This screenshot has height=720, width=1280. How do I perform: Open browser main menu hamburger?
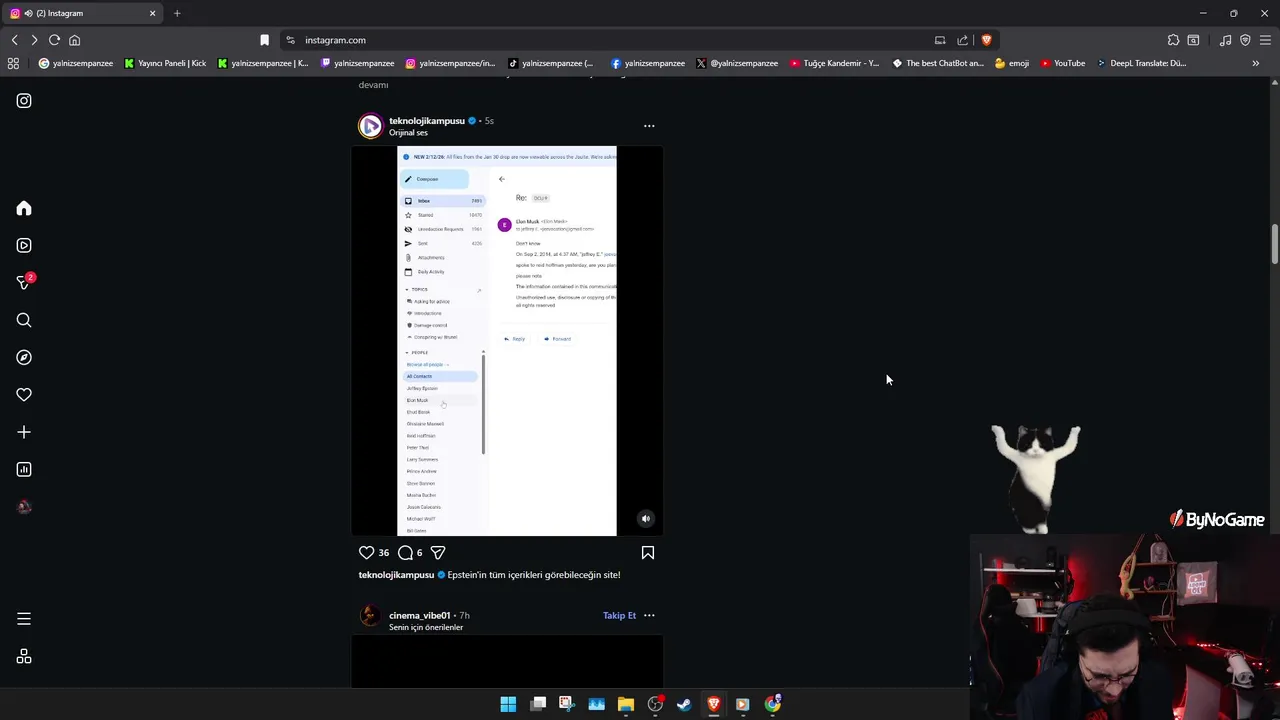(x=1265, y=40)
